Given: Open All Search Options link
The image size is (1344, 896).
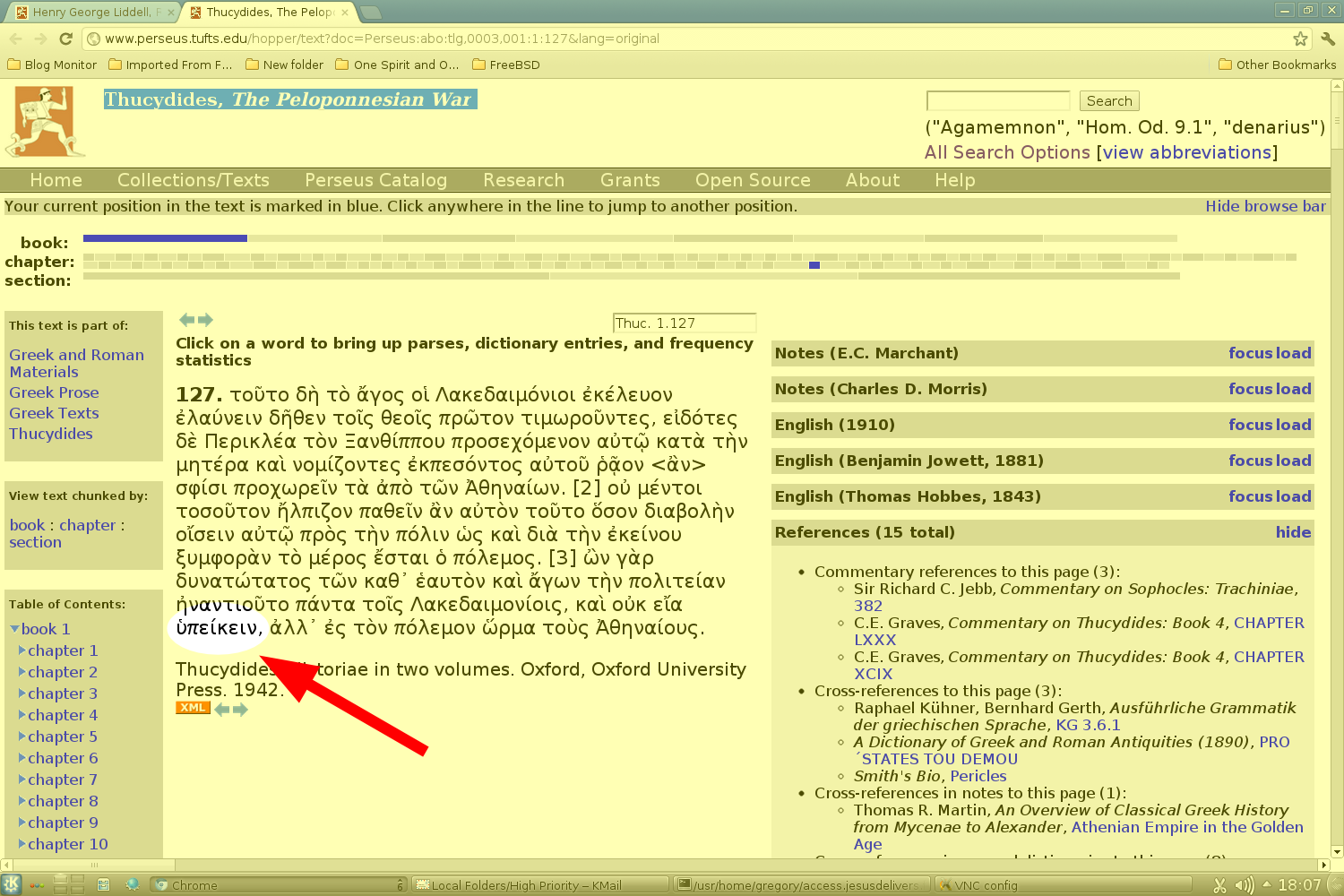Looking at the screenshot, I should pos(1007,152).
